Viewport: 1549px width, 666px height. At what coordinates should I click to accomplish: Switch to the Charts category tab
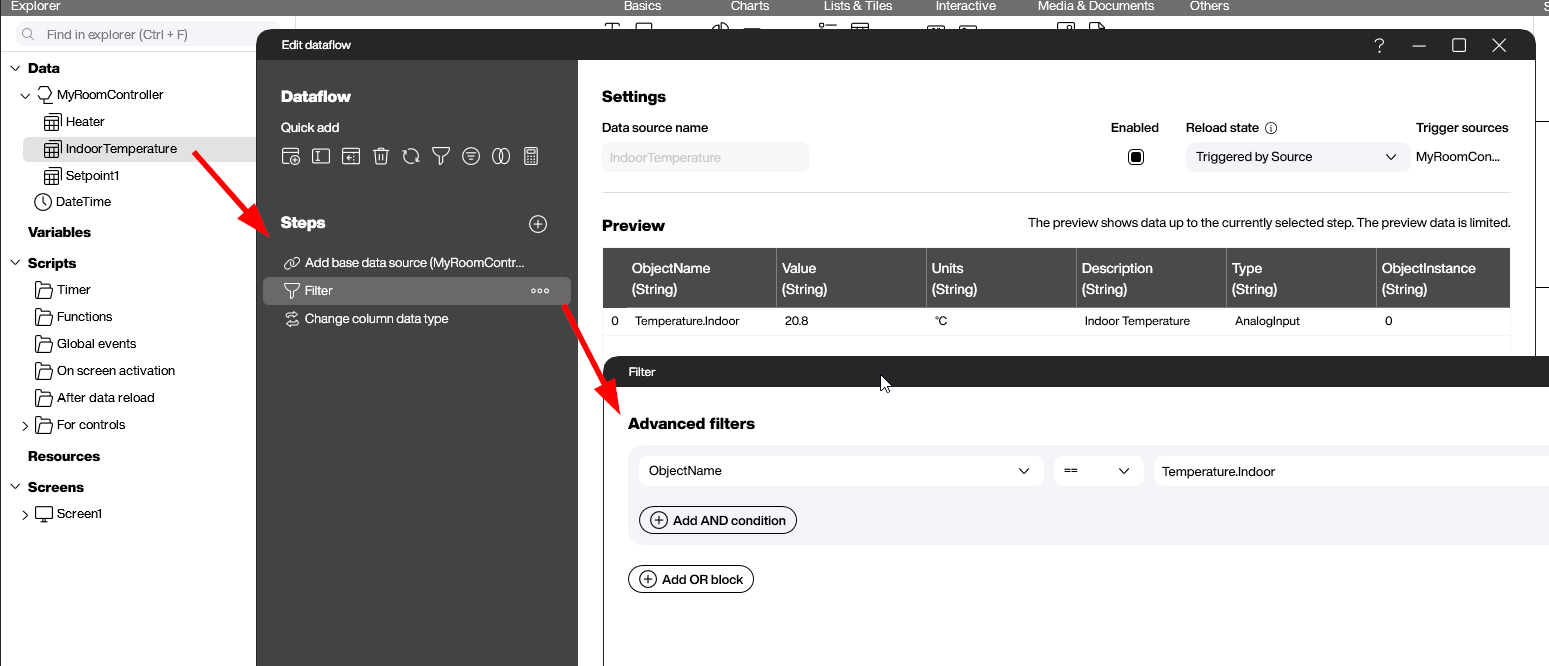click(x=749, y=6)
